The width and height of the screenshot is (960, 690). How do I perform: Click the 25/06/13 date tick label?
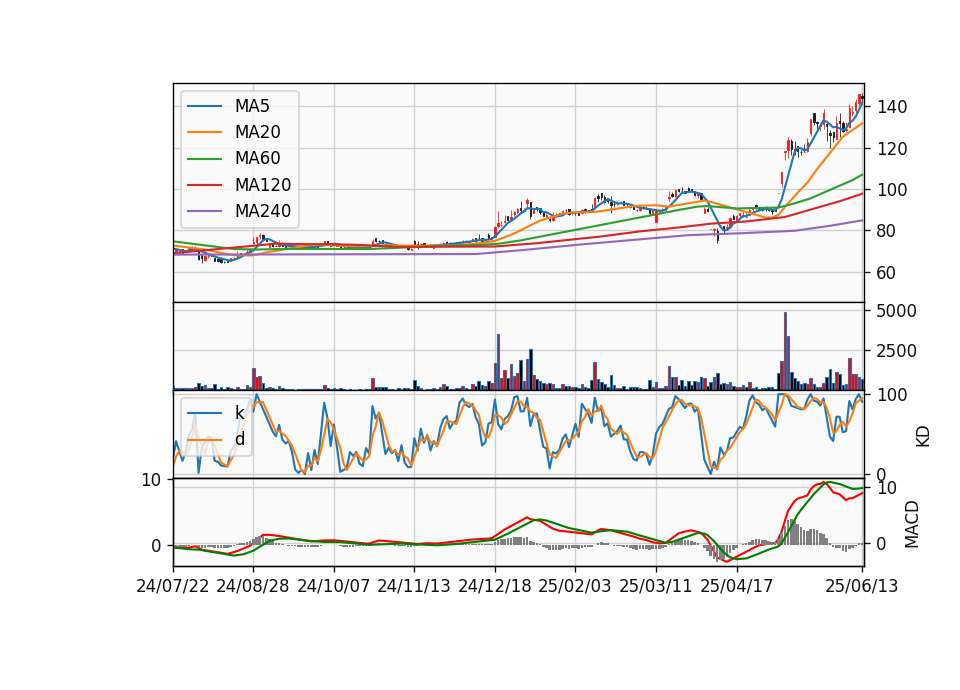[x=861, y=586]
